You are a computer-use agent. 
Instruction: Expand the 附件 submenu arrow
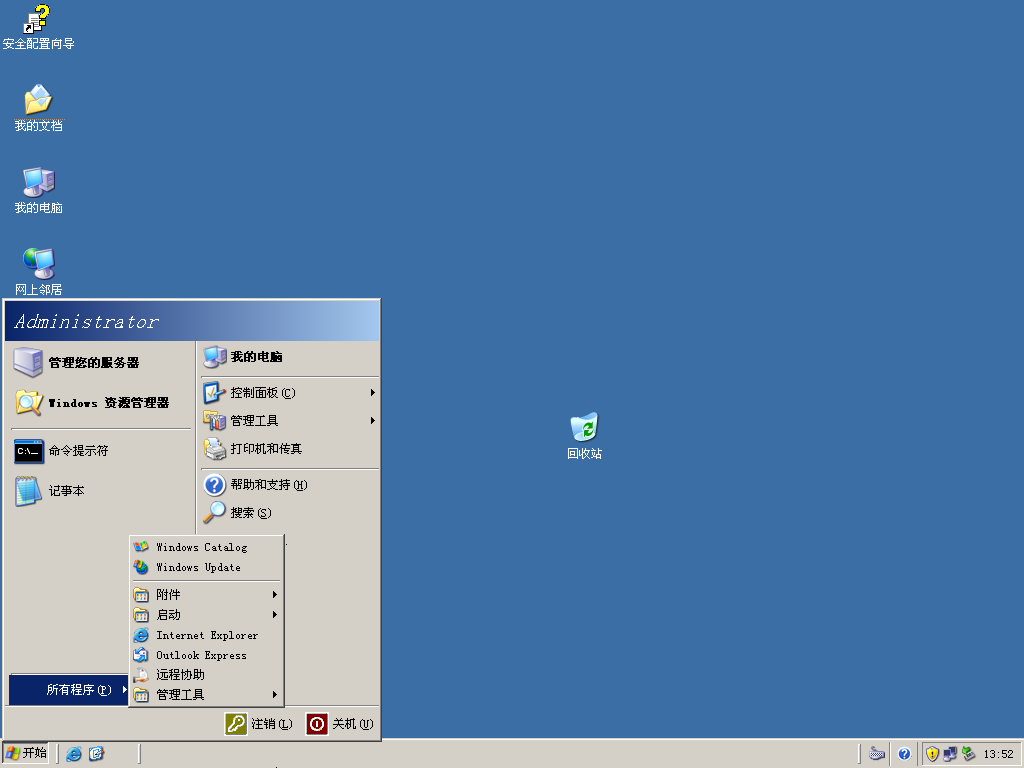pos(275,594)
